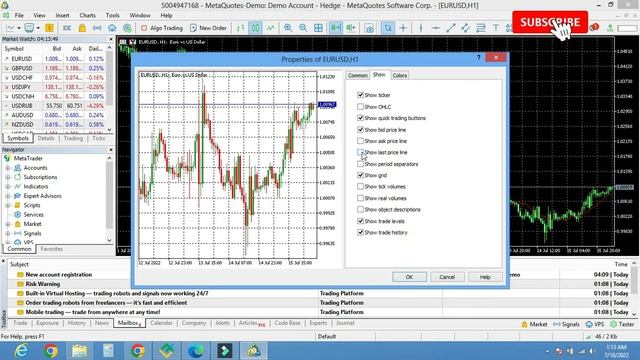640x360 pixels.
Task: Click the screenshot camera icon in toolbar
Action: coord(369,28)
